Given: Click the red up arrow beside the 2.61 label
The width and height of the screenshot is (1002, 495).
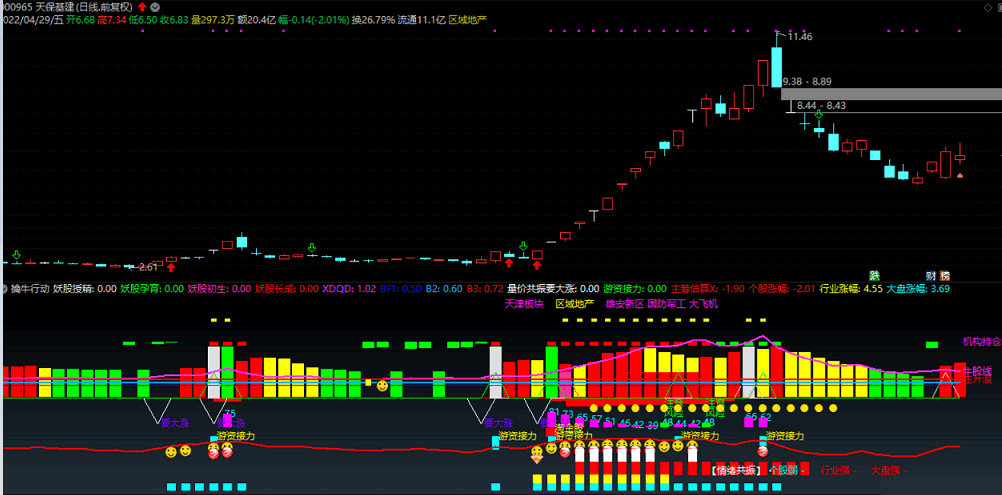Looking at the screenshot, I should click(x=171, y=266).
